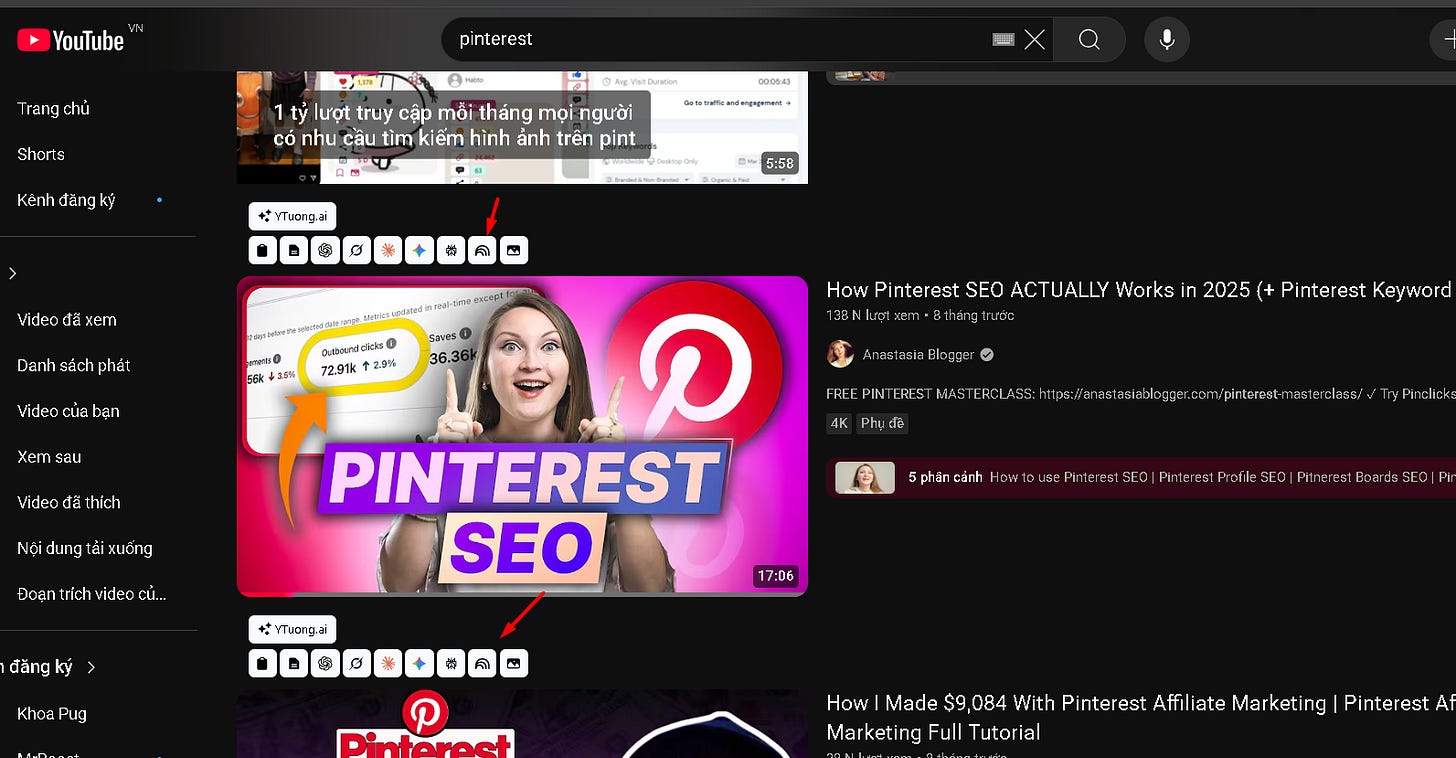This screenshot has width=1456, height=758.
Task: Click the 138 N lượt xem view count
Action: point(872,315)
